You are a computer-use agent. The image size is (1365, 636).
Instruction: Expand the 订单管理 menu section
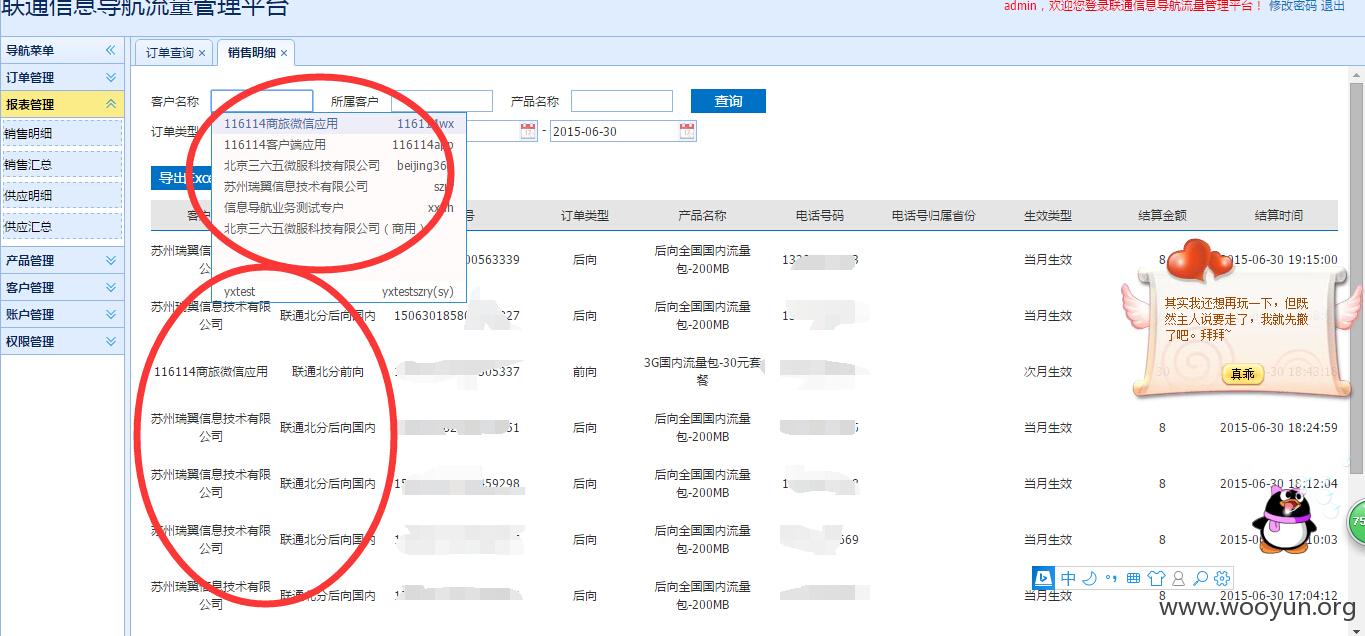[x=62, y=77]
